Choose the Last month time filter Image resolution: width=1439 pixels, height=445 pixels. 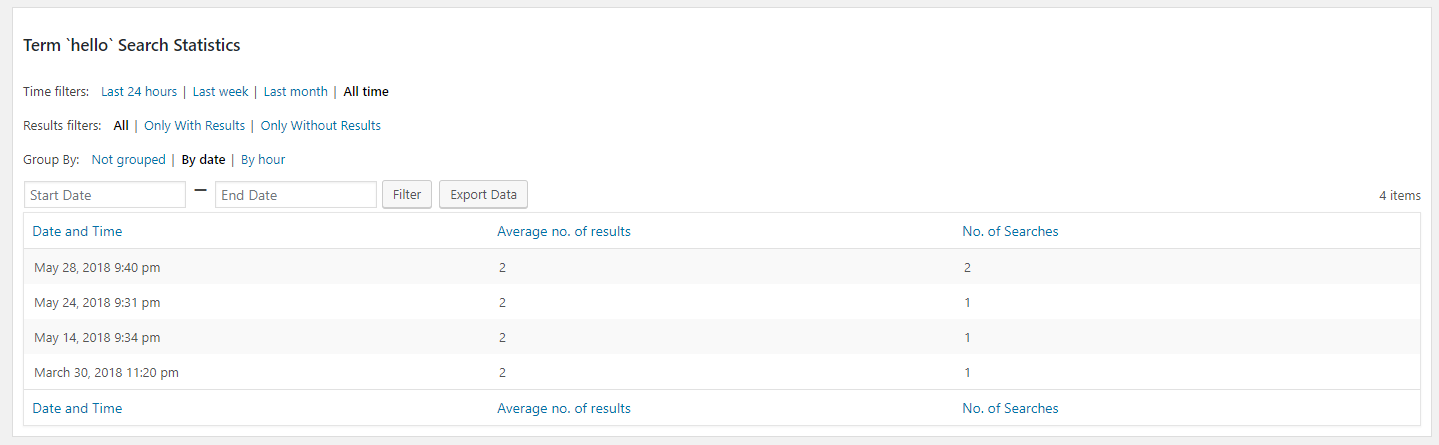pos(295,92)
